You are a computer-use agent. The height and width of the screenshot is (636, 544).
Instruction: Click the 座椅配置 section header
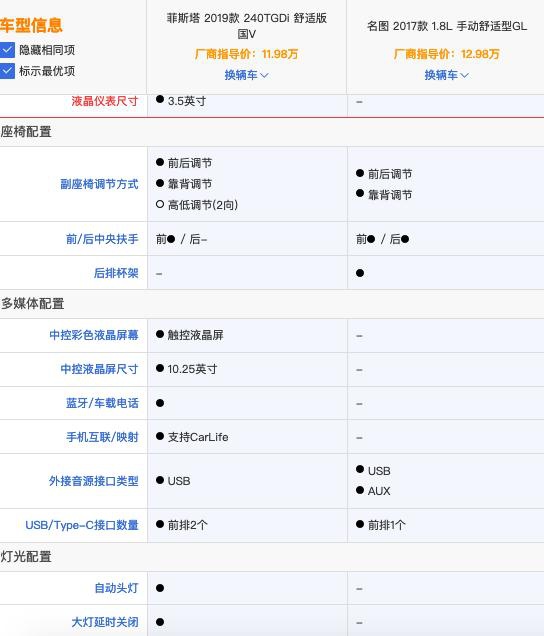(x=26, y=132)
